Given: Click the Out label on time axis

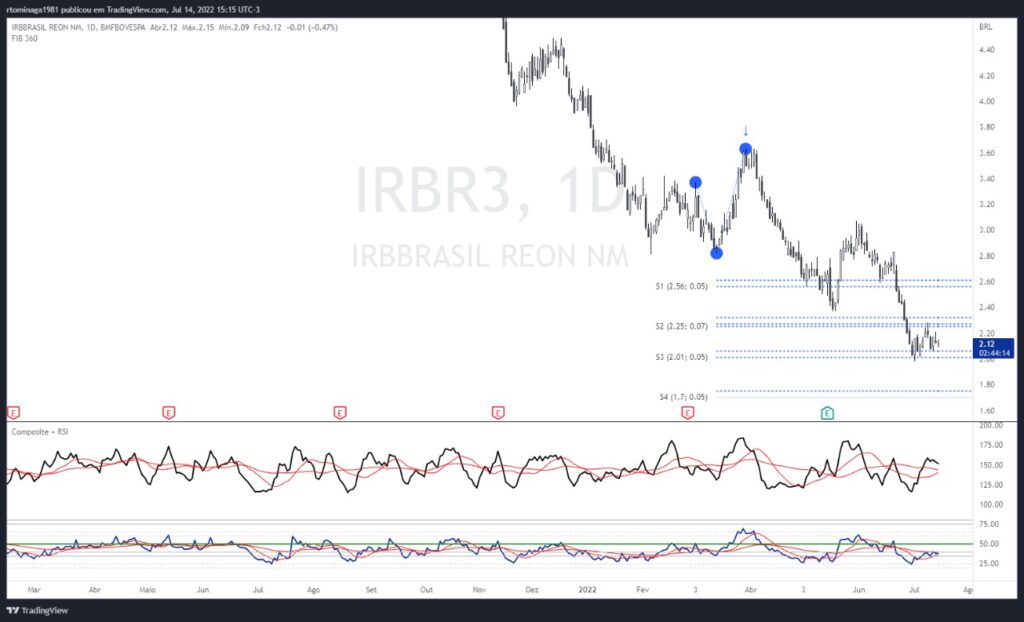Looking at the screenshot, I should [x=426, y=590].
